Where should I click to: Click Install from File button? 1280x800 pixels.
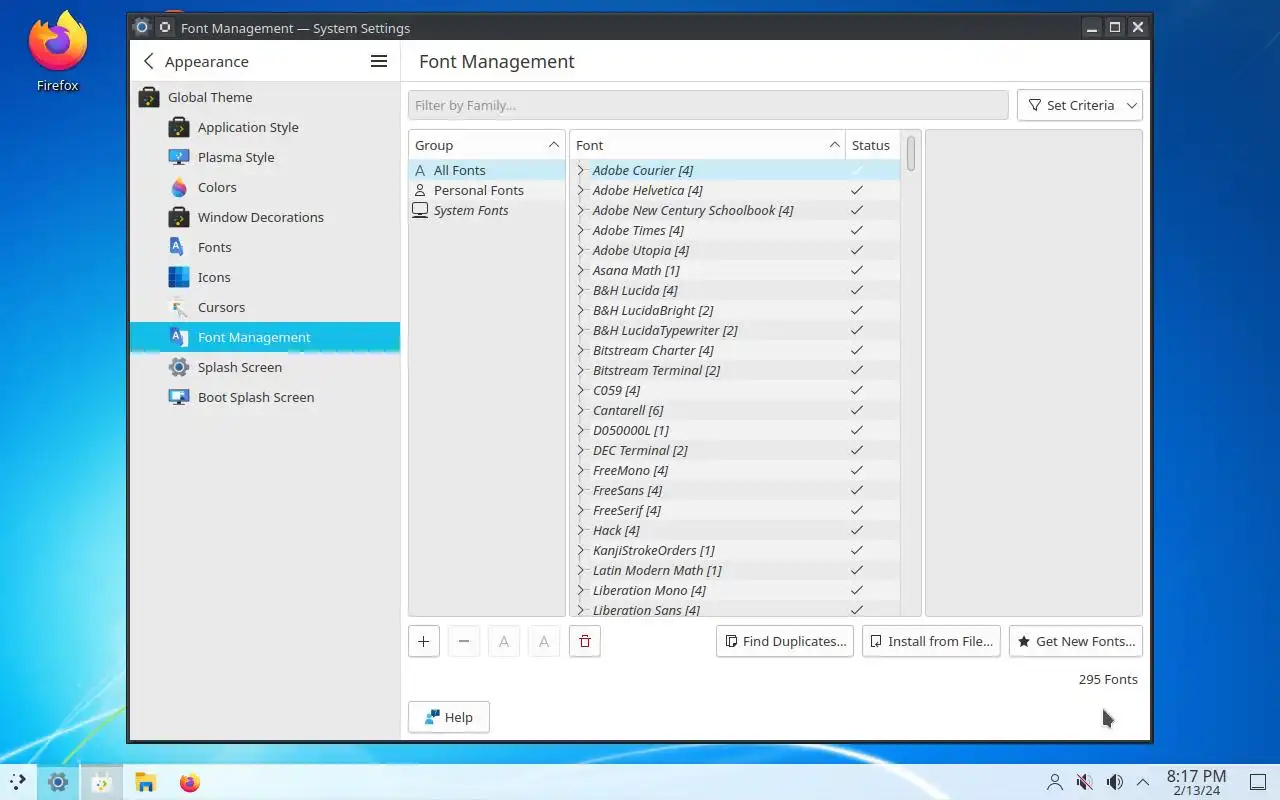pos(931,641)
